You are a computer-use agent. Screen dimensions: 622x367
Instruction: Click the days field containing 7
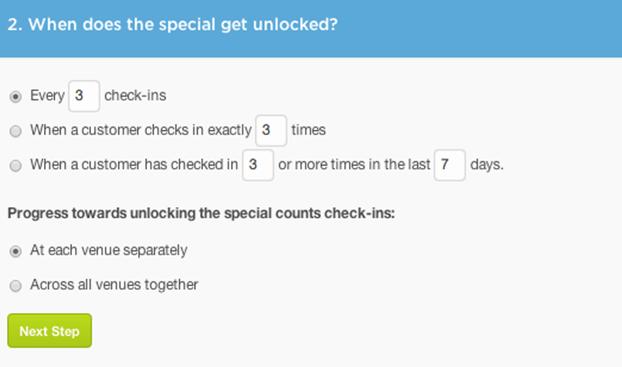pos(449,165)
